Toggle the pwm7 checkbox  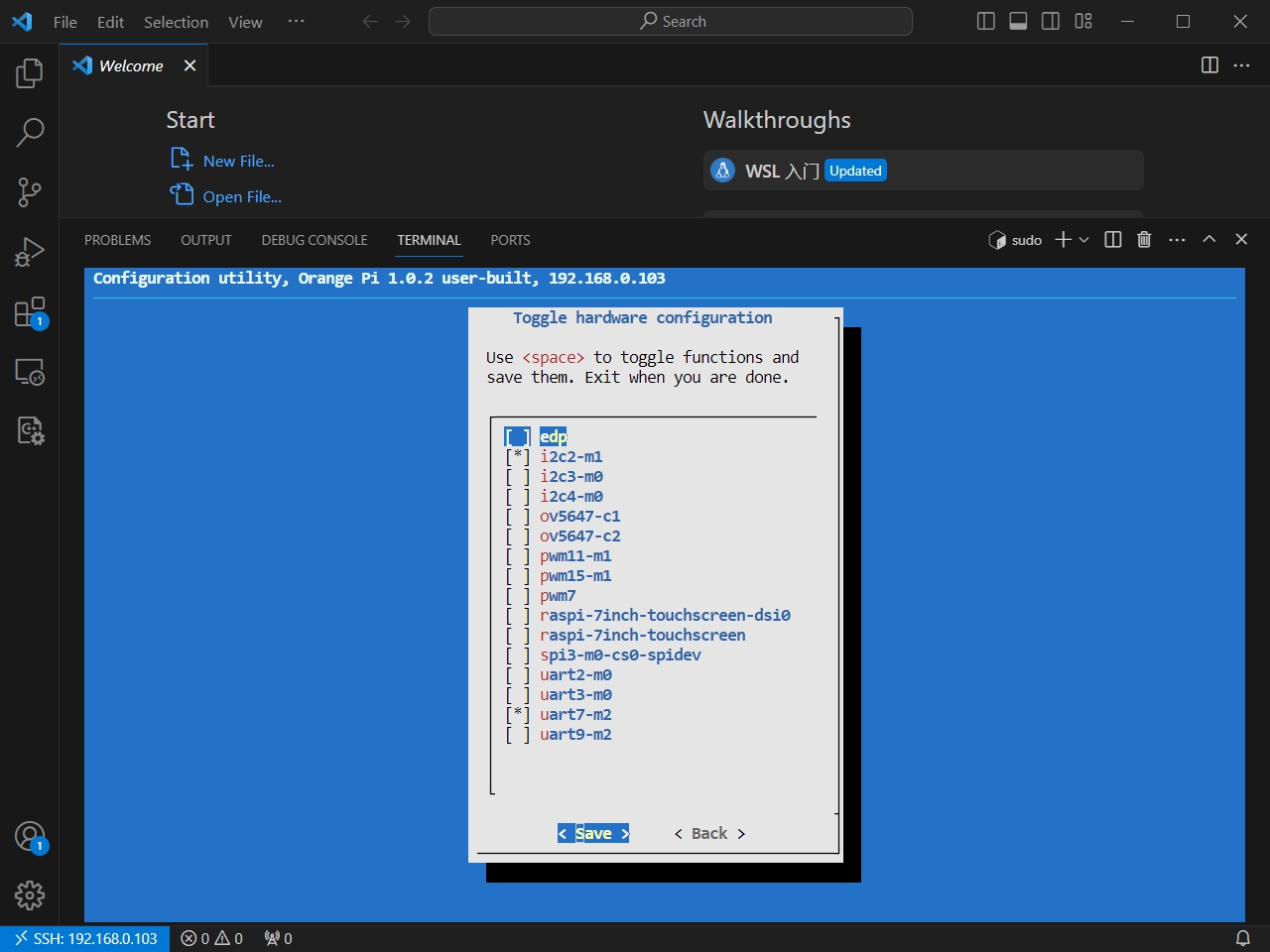coord(517,595)
